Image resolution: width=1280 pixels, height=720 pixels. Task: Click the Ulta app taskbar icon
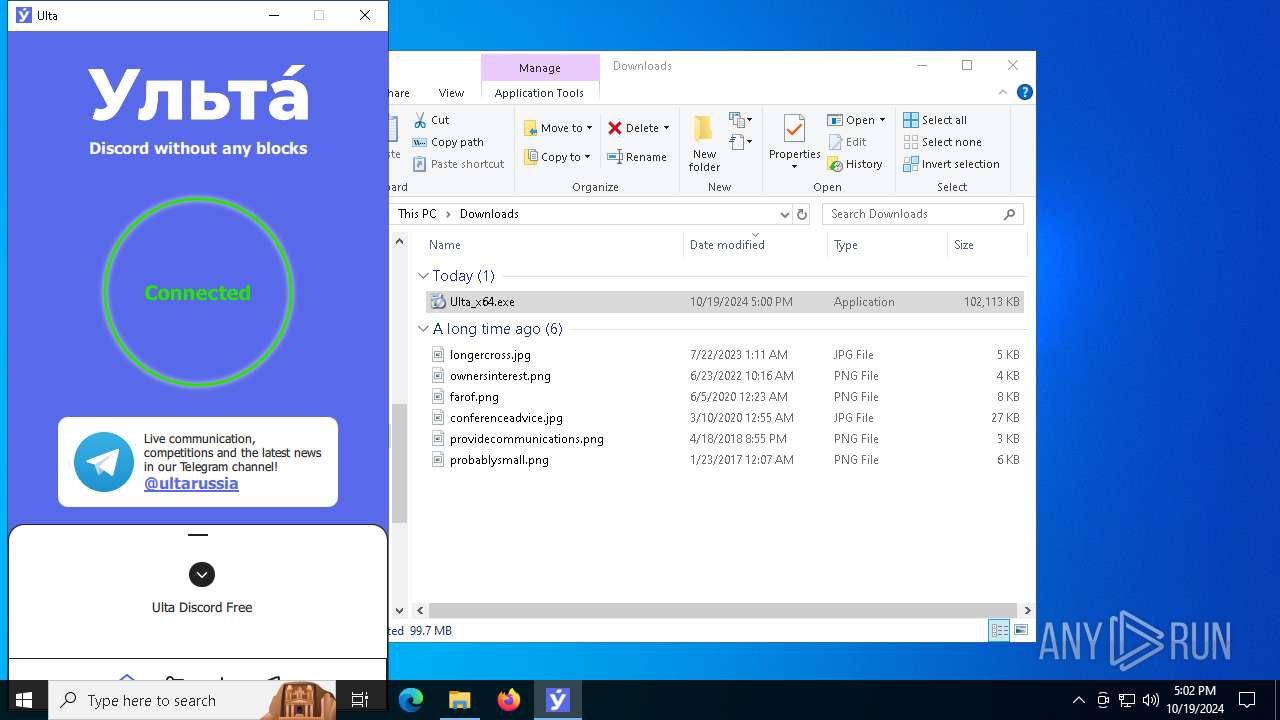[x=557, y=700]
